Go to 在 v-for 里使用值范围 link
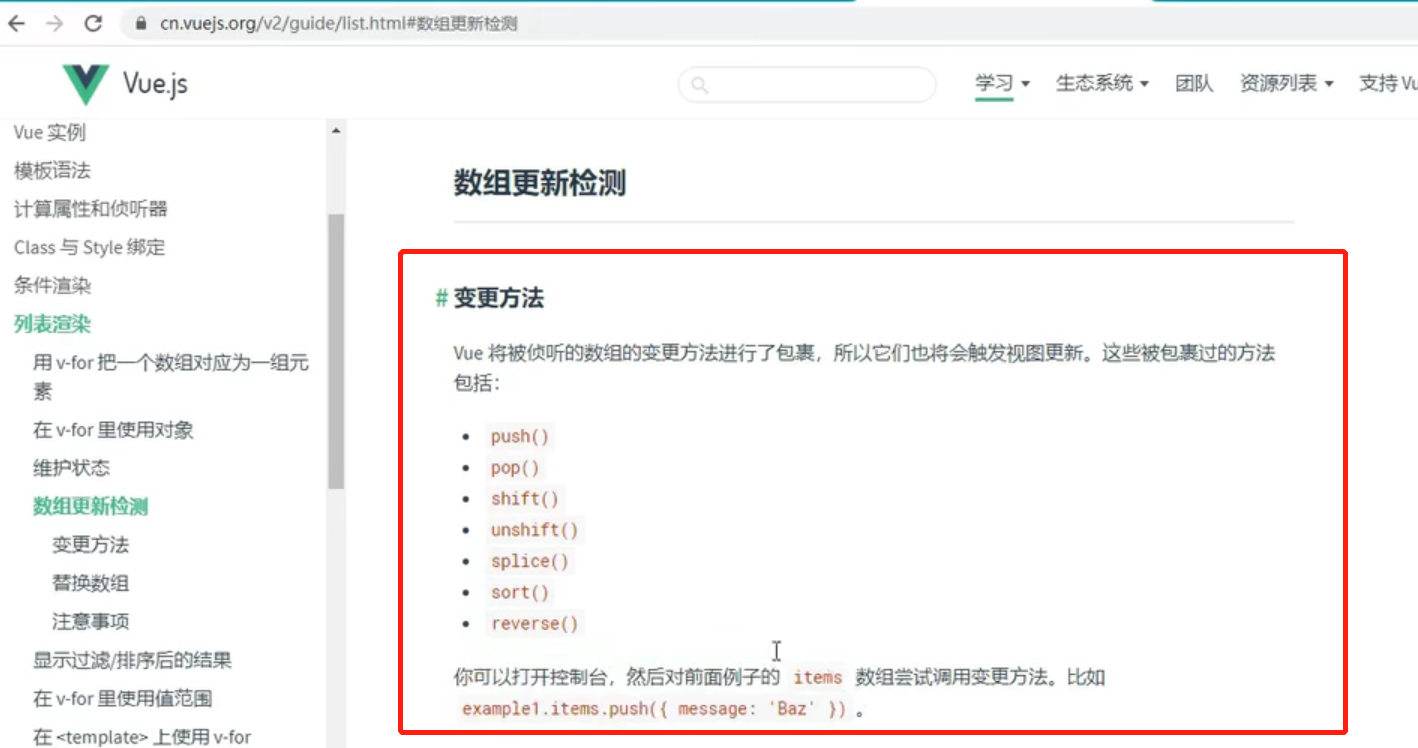The width and height of the screenshot is (1418, 748). click(x=122, y=698)
